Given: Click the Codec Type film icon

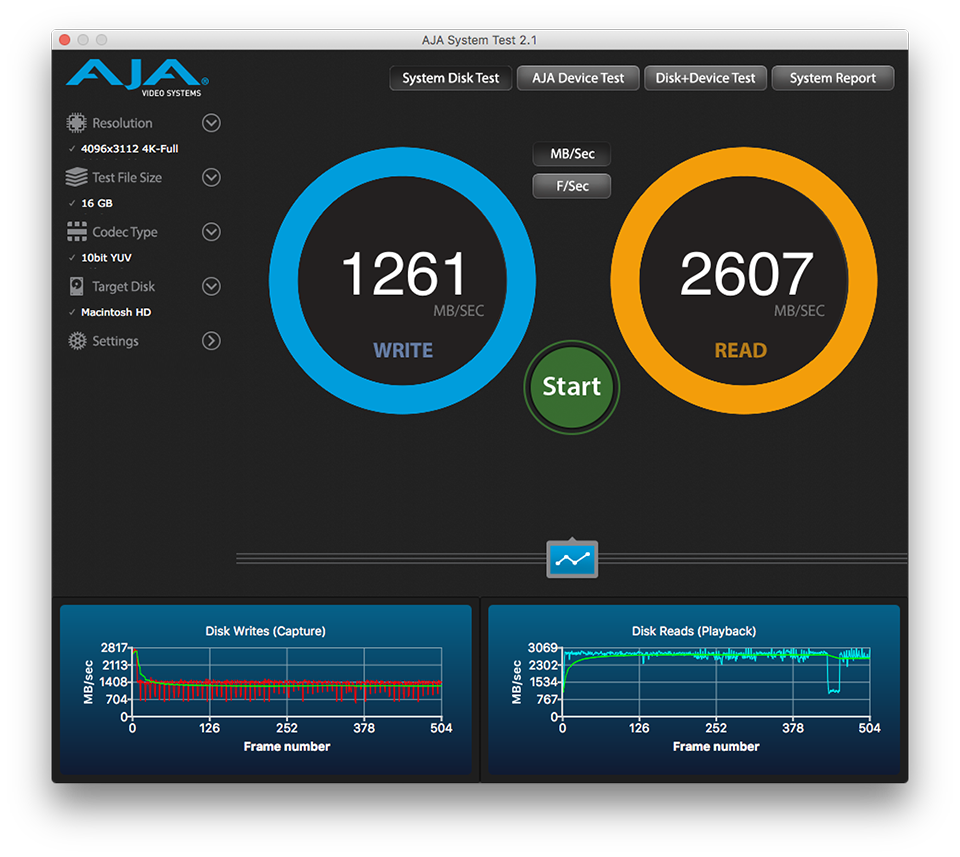Looking at the screenshot, I should (x=77, y=232).
